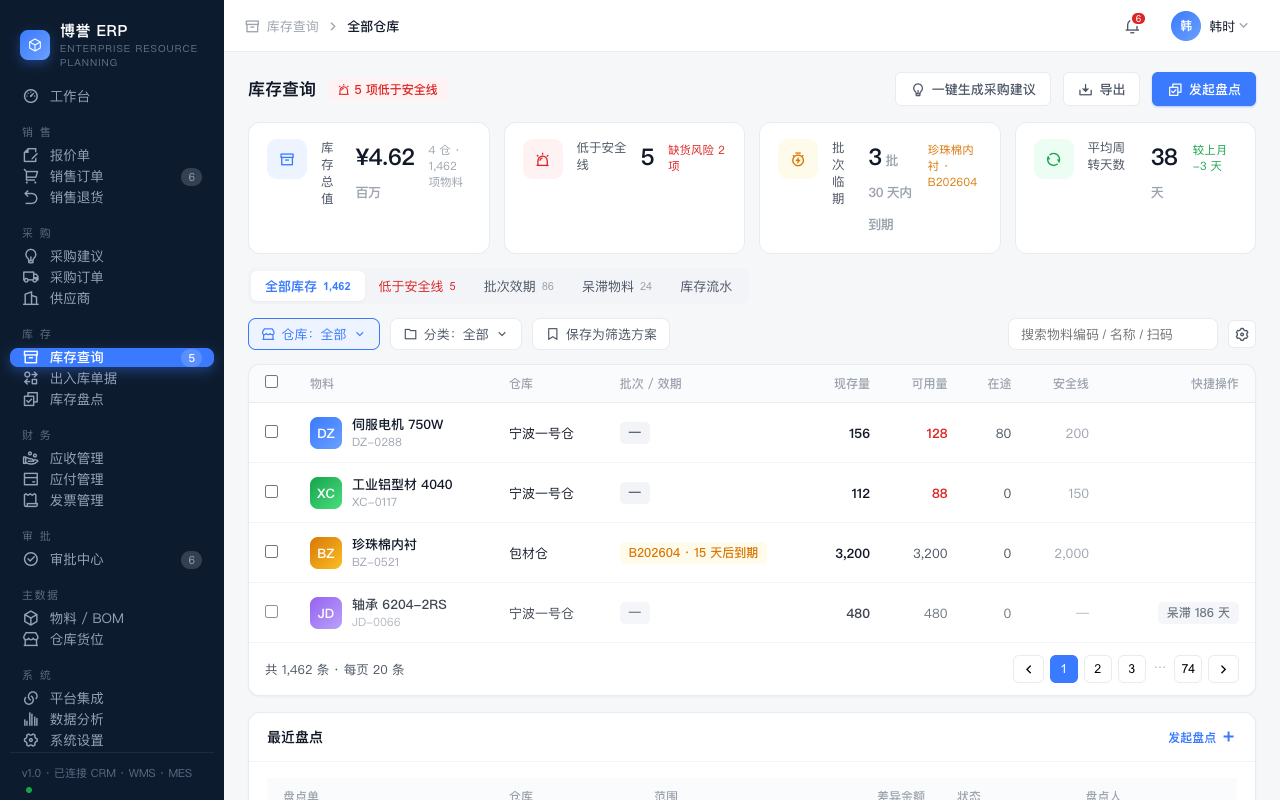Viewport: 1280px width, 800px height.
Task: Tick the 珍珠棉内衬 row checkbox
Action: (x=271, y=551)
